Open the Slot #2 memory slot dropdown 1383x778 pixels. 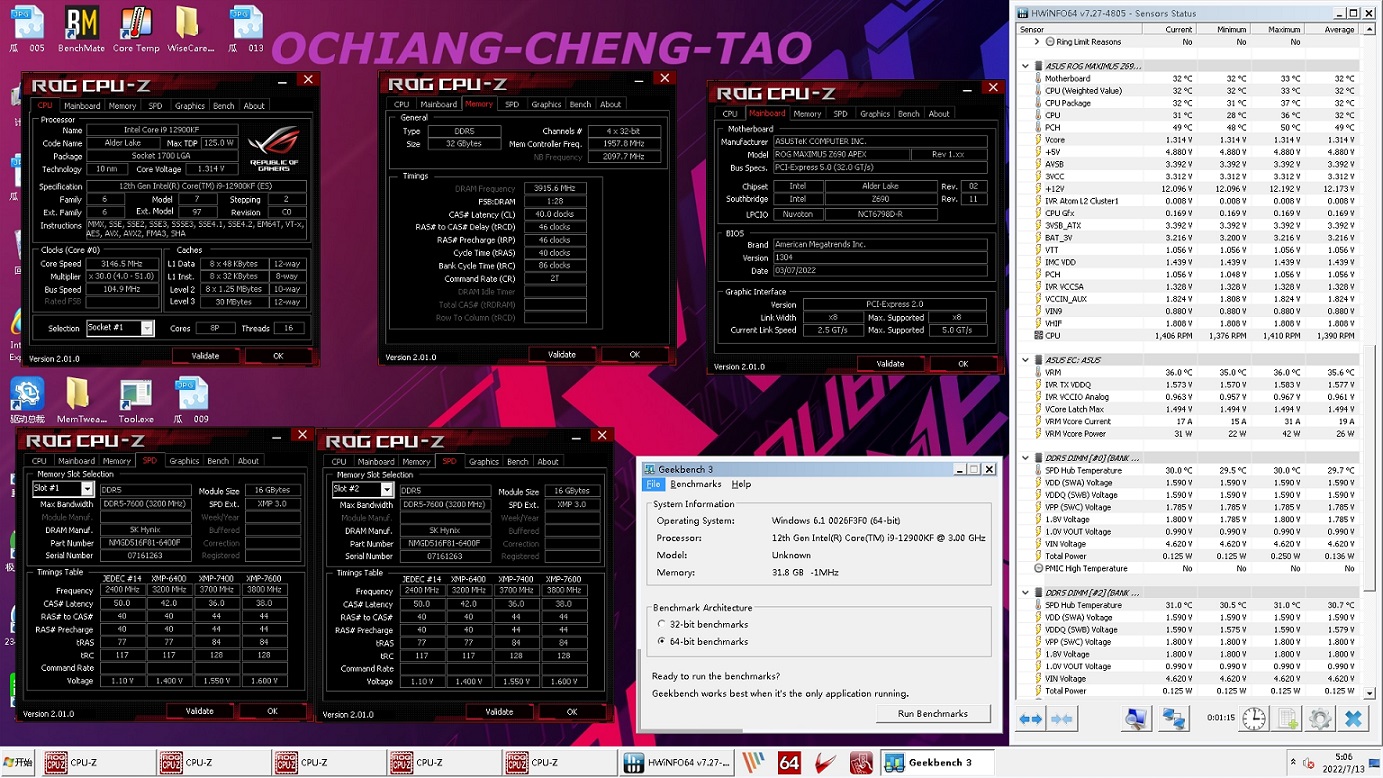tap(387, 490)
